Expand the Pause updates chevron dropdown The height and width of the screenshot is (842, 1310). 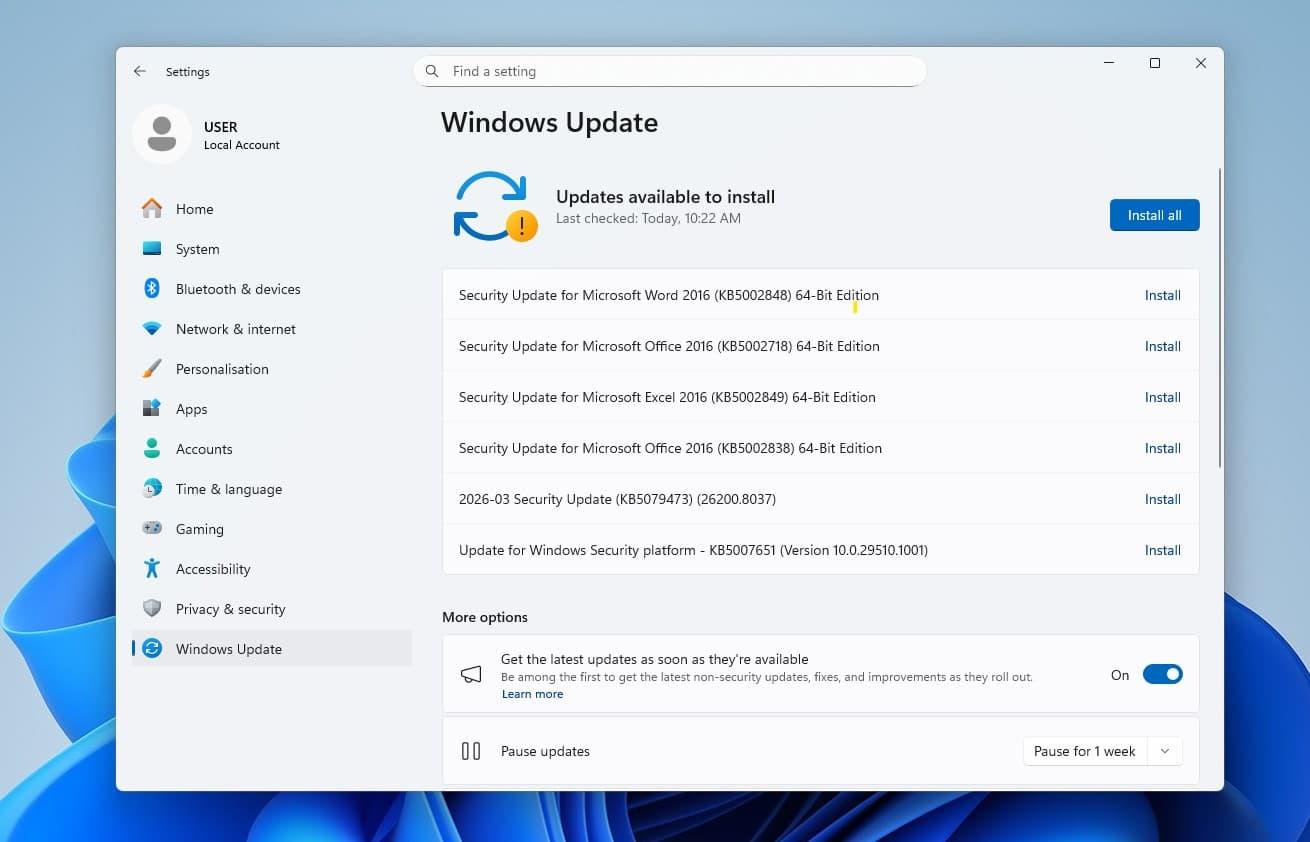pos(1165,752)
